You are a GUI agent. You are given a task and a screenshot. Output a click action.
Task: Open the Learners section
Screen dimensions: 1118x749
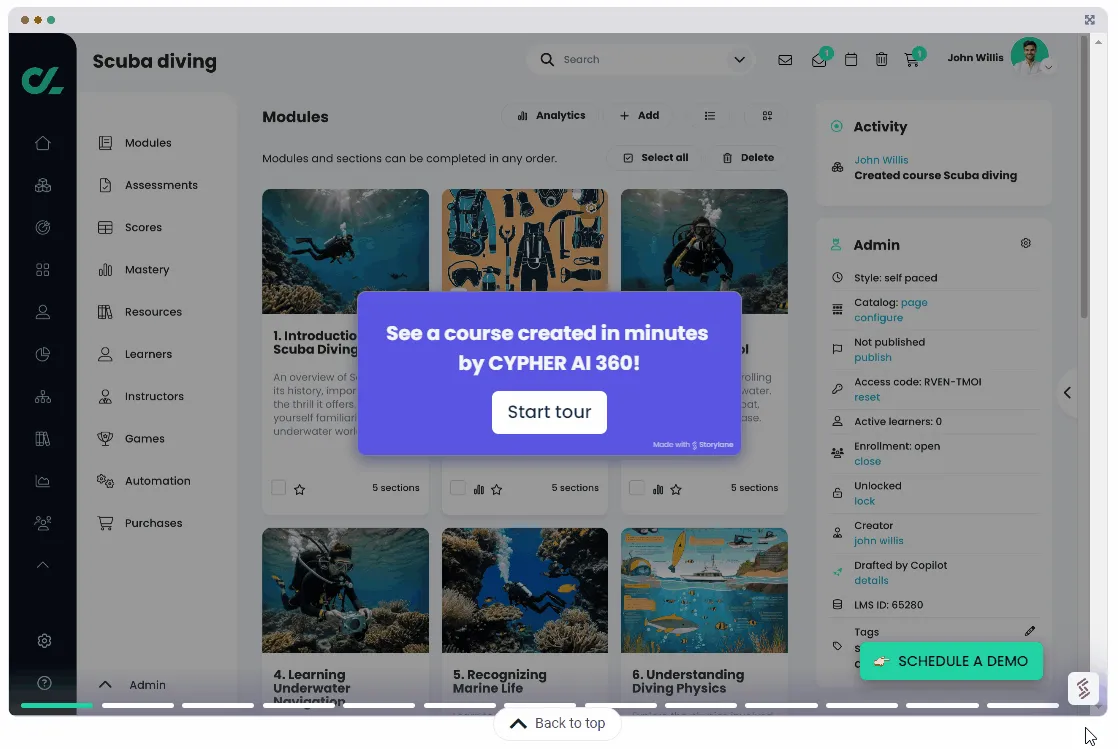coord(150,354)
